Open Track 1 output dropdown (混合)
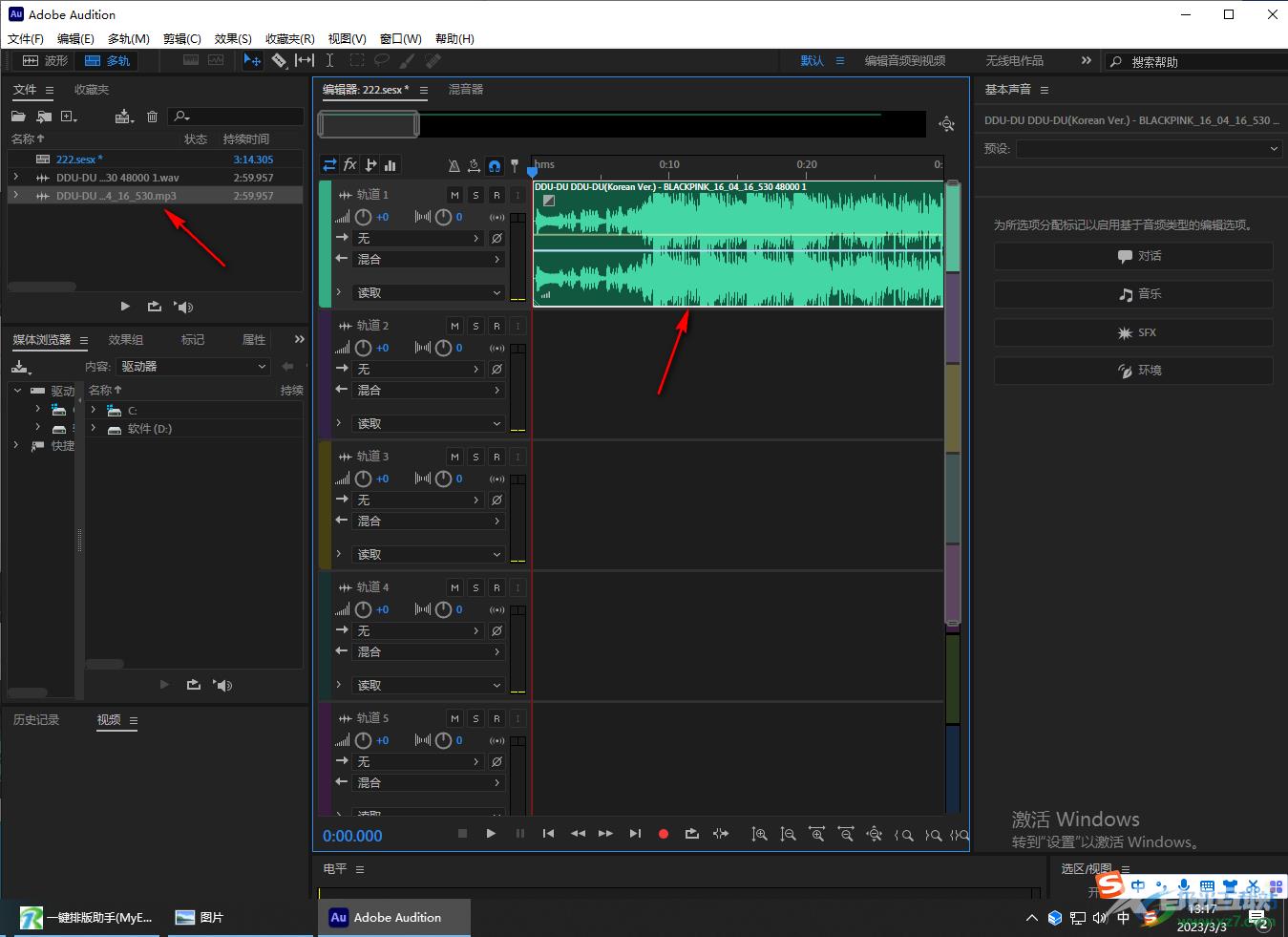 (x=428, y=259)
